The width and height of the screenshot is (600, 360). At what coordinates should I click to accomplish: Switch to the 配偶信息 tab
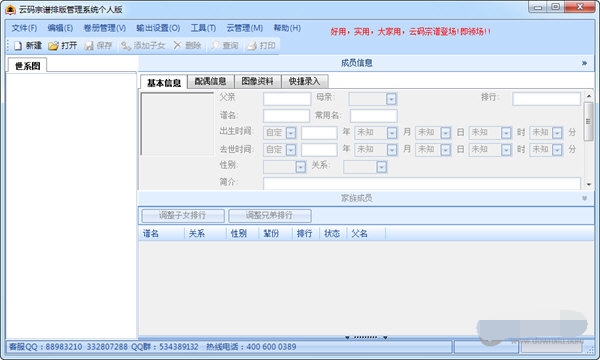click(210, 81)
